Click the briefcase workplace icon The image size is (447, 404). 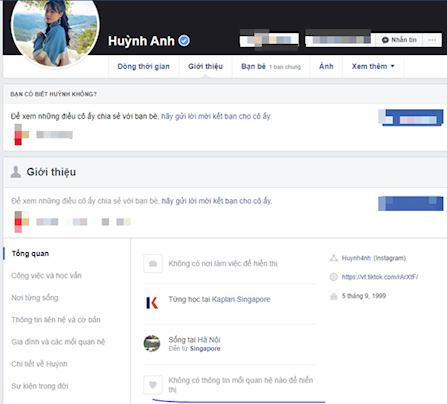[153, 264]
